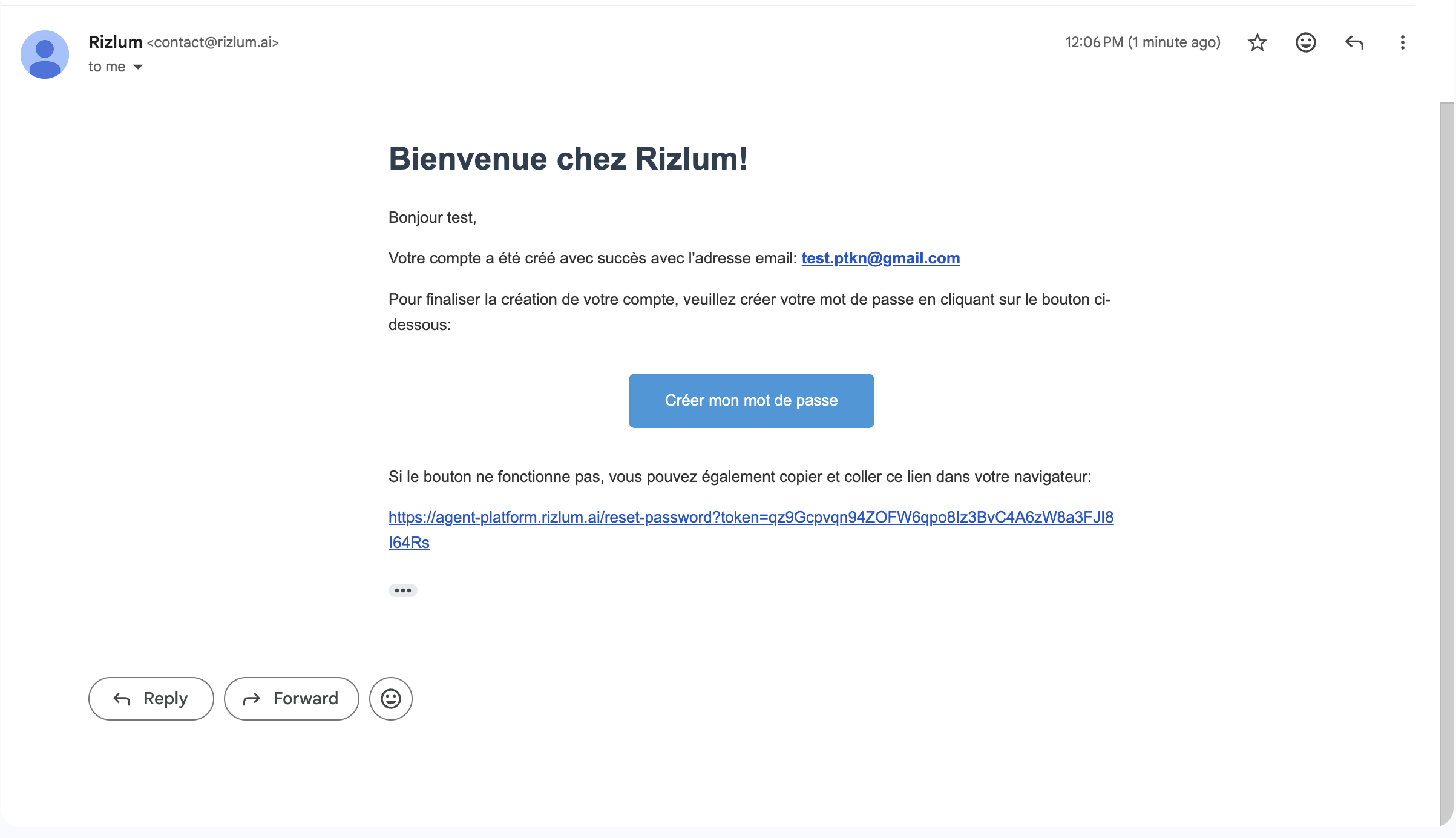Click the vertical scrollbar on the right

1447,464
